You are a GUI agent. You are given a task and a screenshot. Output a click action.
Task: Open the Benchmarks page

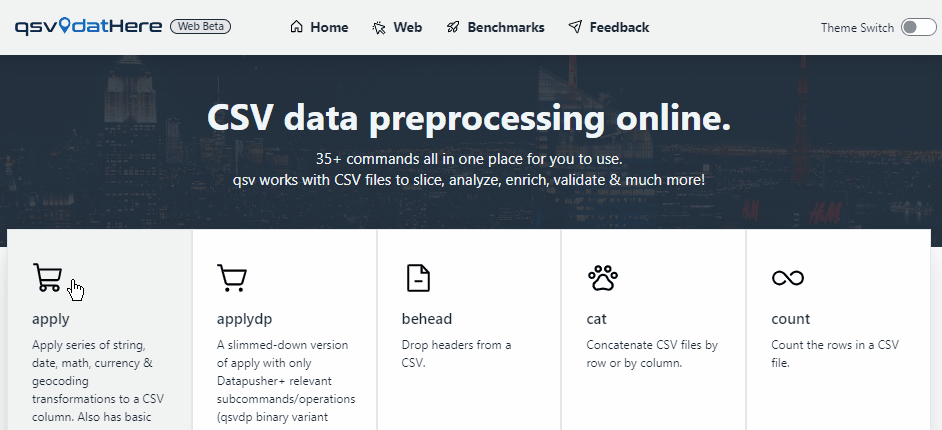tap(506, 27)
